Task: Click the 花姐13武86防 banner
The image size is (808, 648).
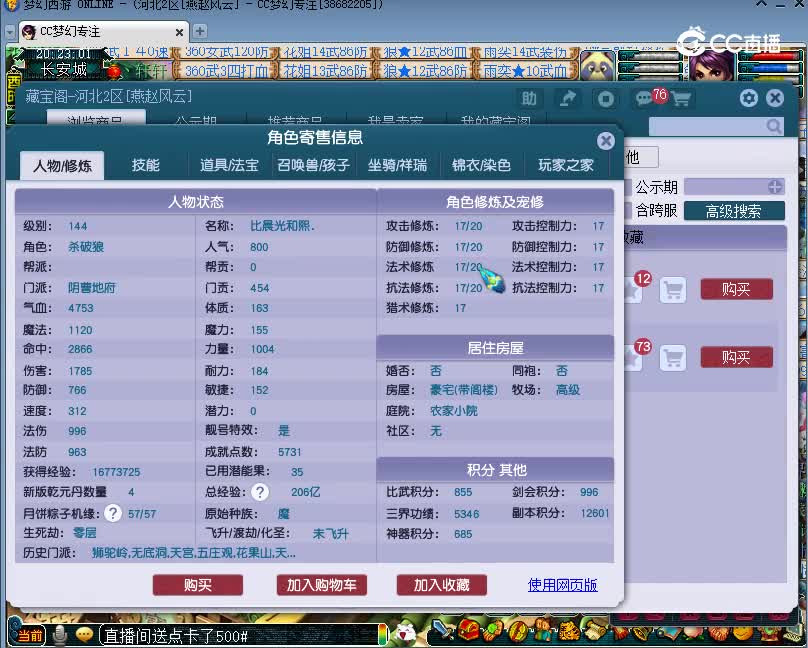Action: 325,71
